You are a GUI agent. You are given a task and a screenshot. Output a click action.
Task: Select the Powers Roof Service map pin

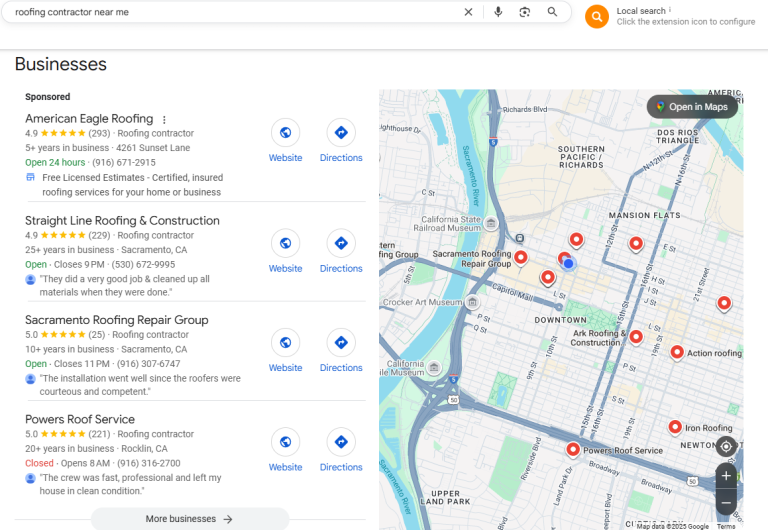(573, 449)
